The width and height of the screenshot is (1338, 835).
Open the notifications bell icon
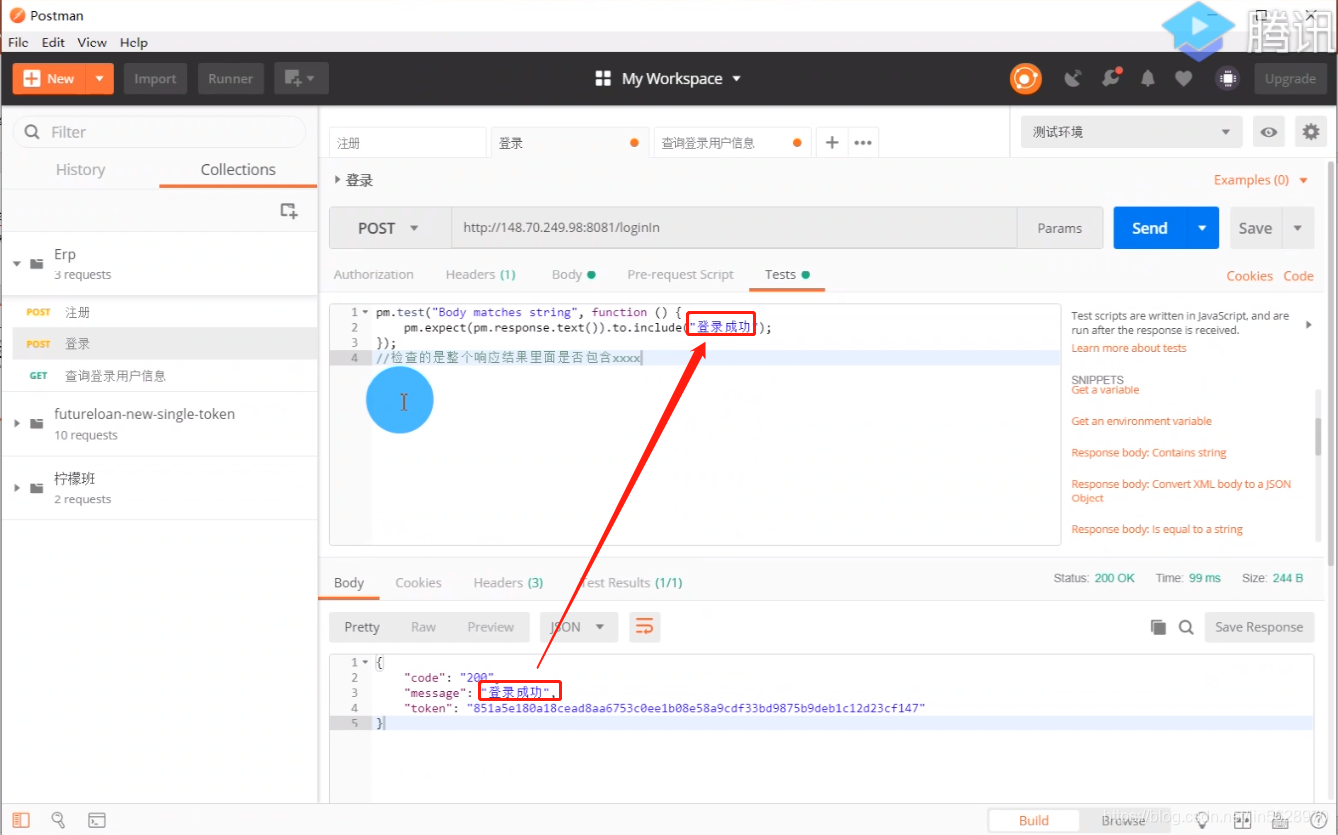1148,79
